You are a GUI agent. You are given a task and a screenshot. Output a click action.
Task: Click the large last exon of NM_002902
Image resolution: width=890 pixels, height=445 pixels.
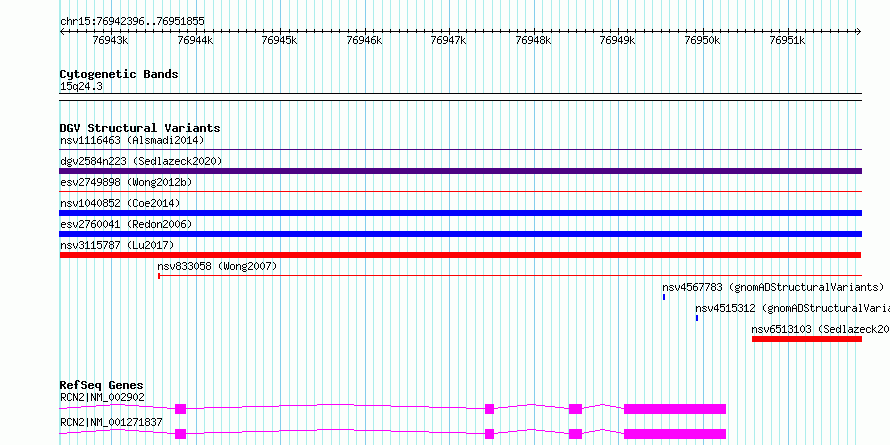[675, 409]
